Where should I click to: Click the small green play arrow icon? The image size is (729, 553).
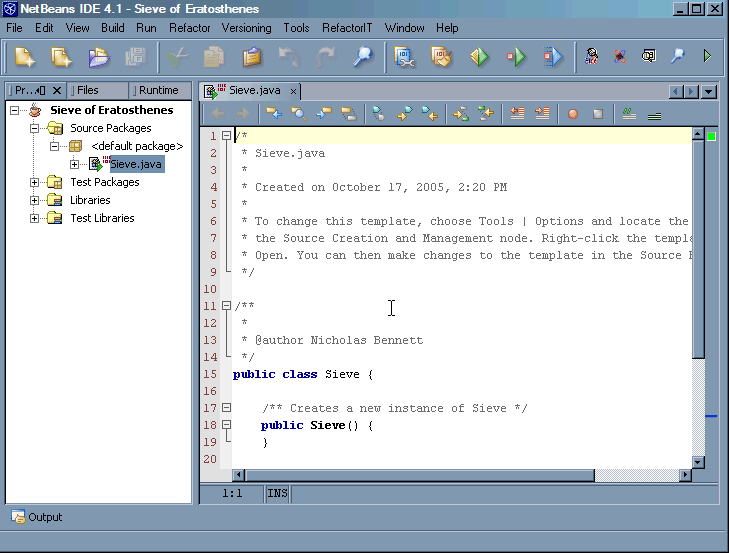(x=707, y=56)
